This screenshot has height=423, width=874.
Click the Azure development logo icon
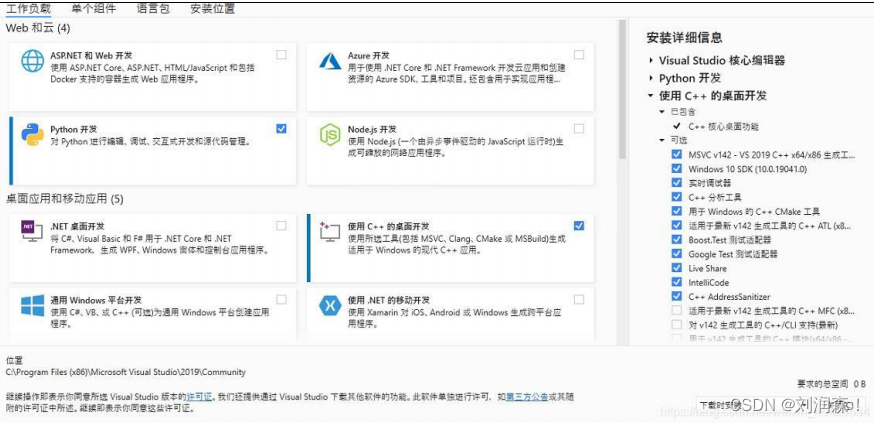(330, 61)
